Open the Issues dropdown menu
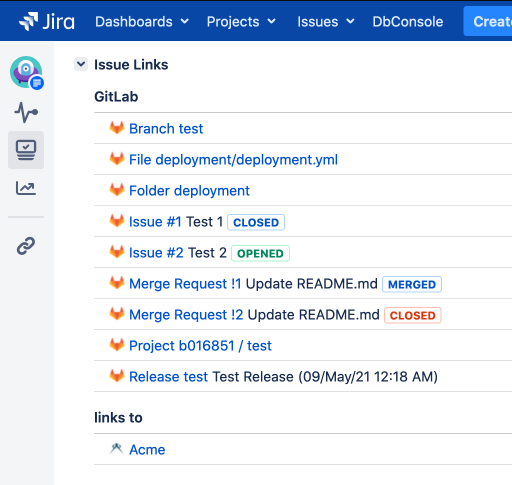The width and height of the screenshot is (512, 485). pos(326,22)
